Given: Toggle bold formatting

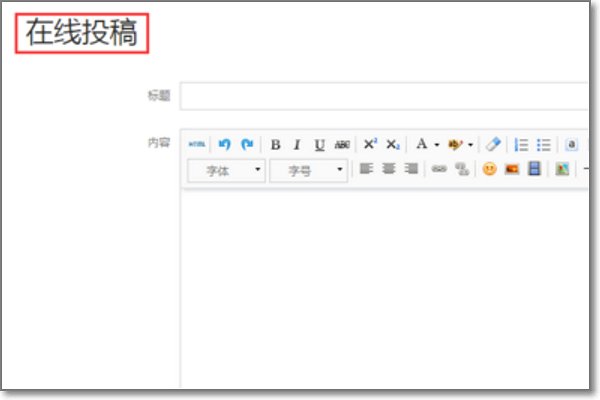Looking at the screenshot, I should coord(276,145).
